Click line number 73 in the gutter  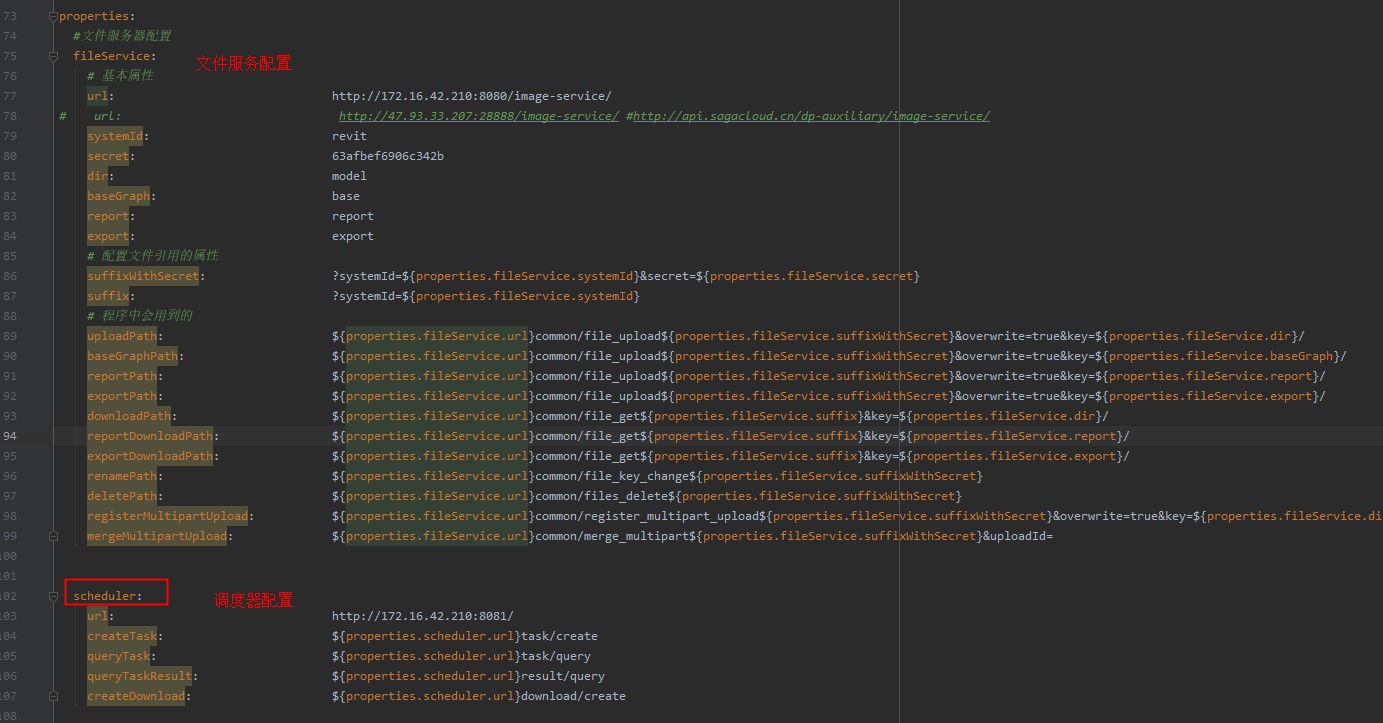coord(10,16)
